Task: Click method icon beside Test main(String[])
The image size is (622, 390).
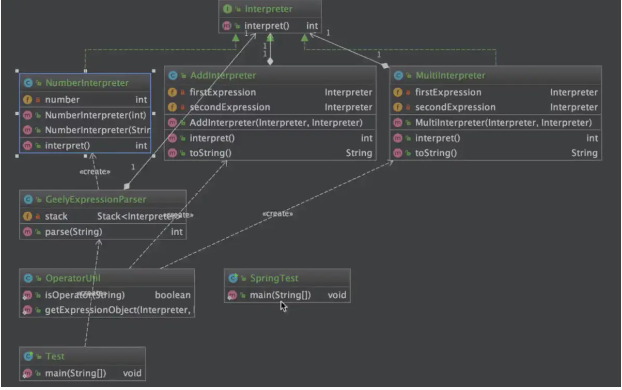Action: [x=27, y=373]
